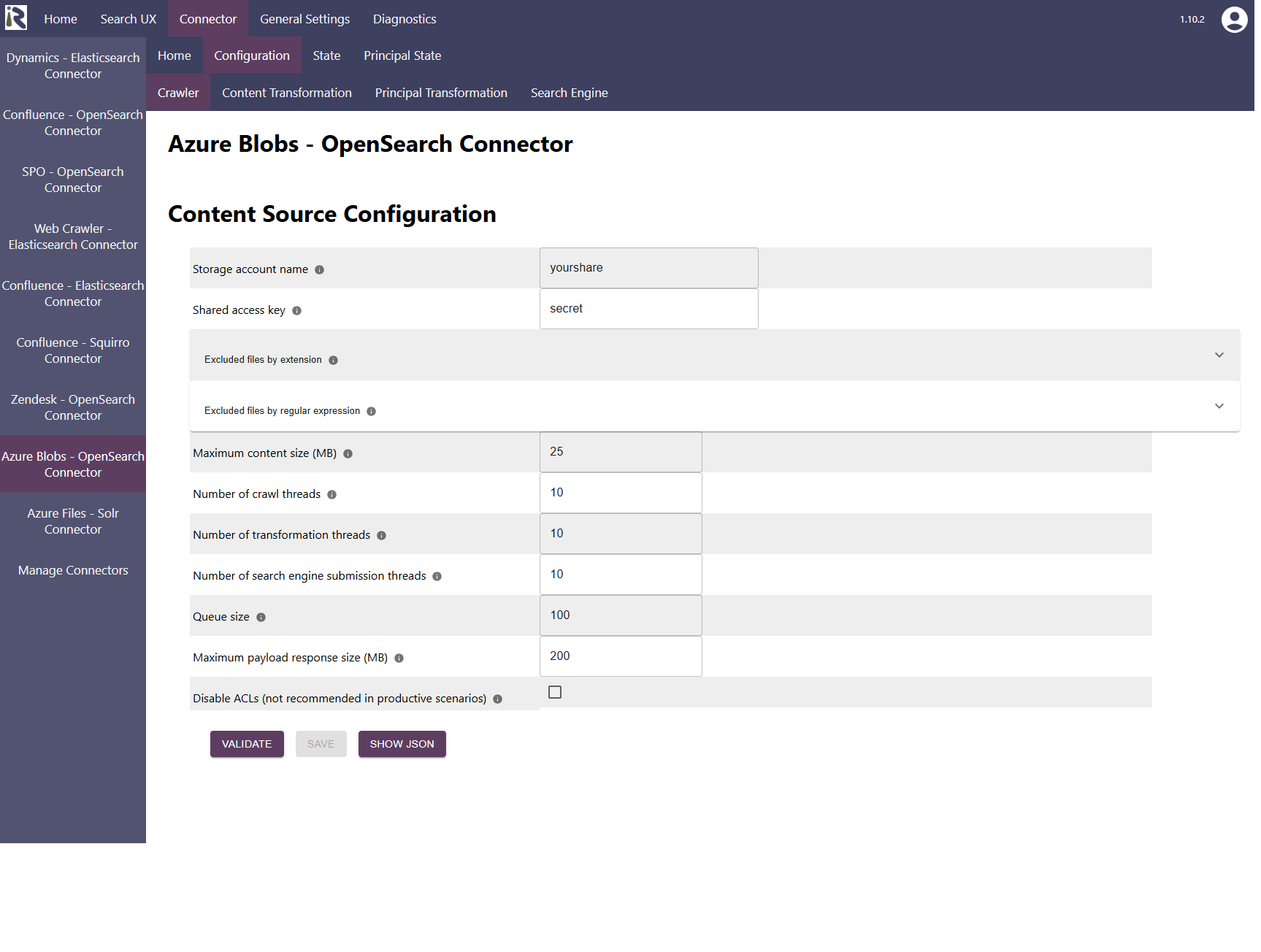Open the user account profile icon

(1234, 20)
